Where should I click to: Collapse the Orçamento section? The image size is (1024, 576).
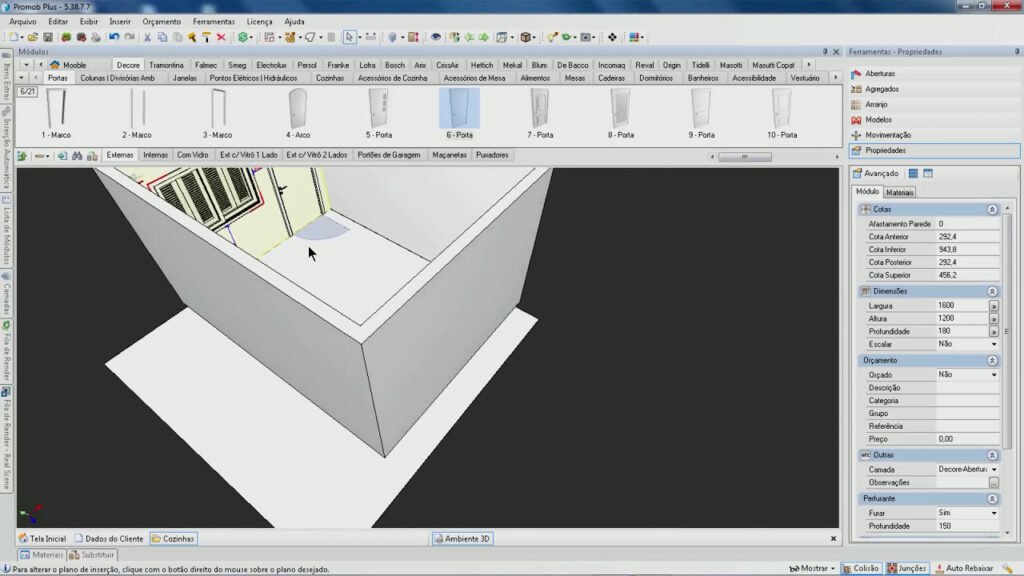tap(992, 360)
